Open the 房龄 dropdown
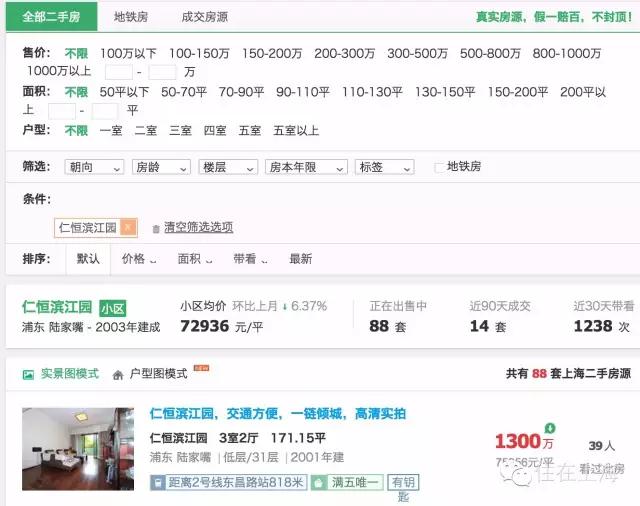640x506 pixels. (161, 167)
